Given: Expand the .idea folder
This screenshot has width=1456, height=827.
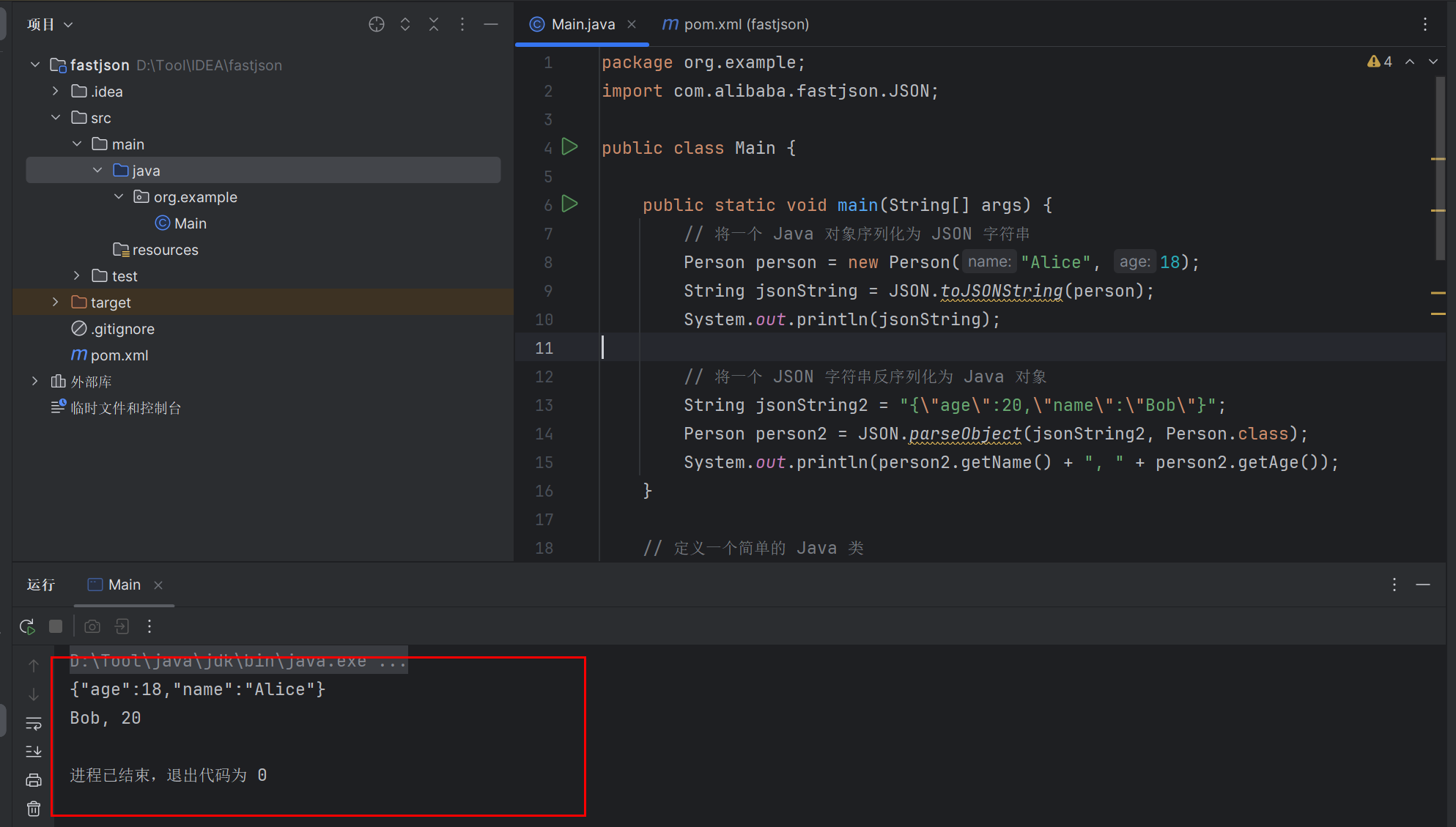Looking at the screenshot, I should (x=56, y=91).
